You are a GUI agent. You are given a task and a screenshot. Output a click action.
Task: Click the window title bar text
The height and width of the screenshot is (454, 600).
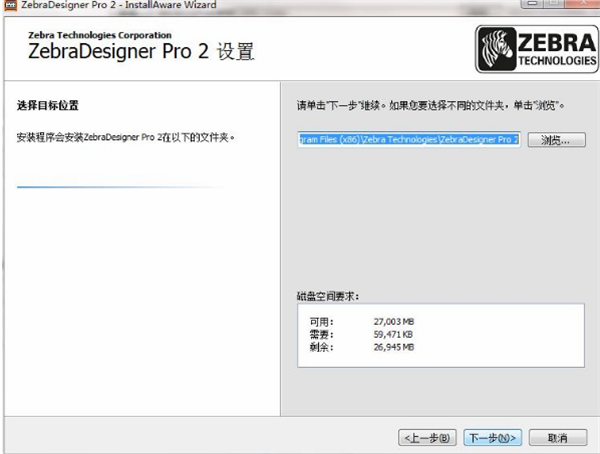(119, 5)
